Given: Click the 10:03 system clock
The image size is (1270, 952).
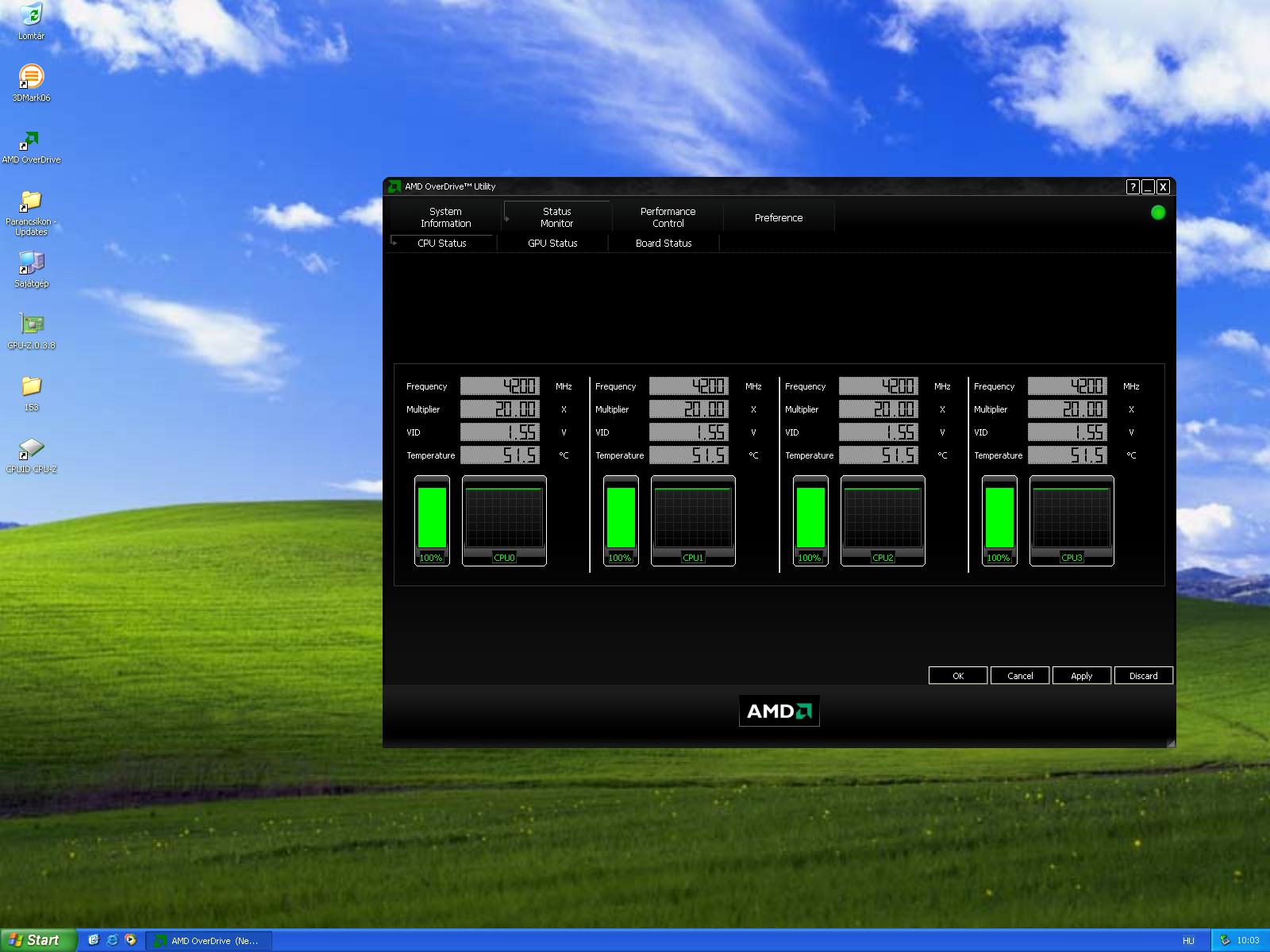Looking at the screenshot, I should click(1248, 941).
